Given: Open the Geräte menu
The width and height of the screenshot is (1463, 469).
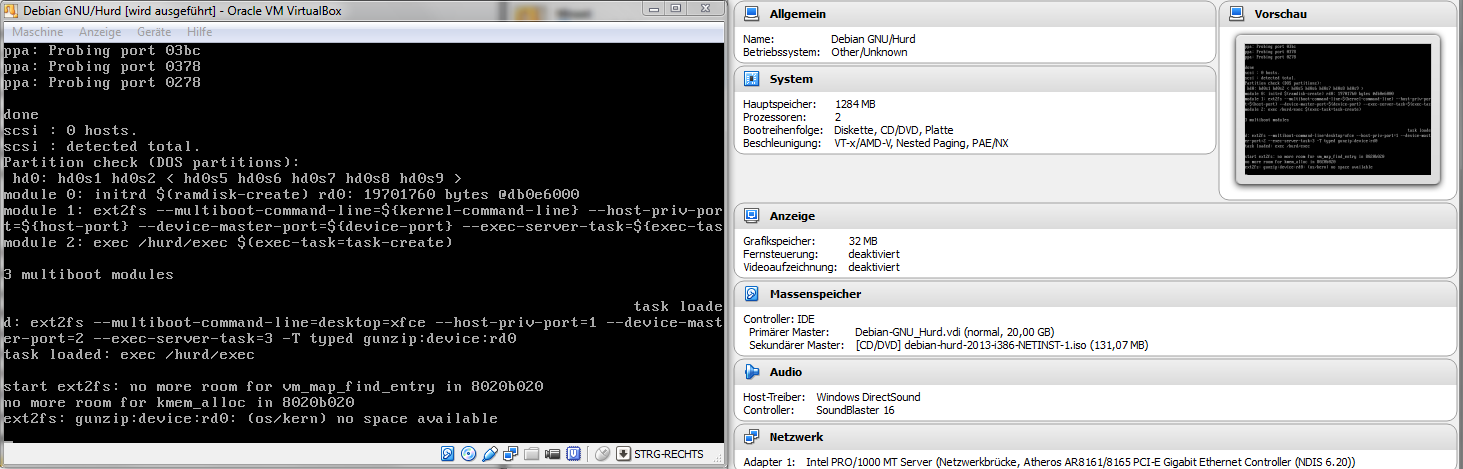Looking at the screenshot, I should tap(154, 32).
